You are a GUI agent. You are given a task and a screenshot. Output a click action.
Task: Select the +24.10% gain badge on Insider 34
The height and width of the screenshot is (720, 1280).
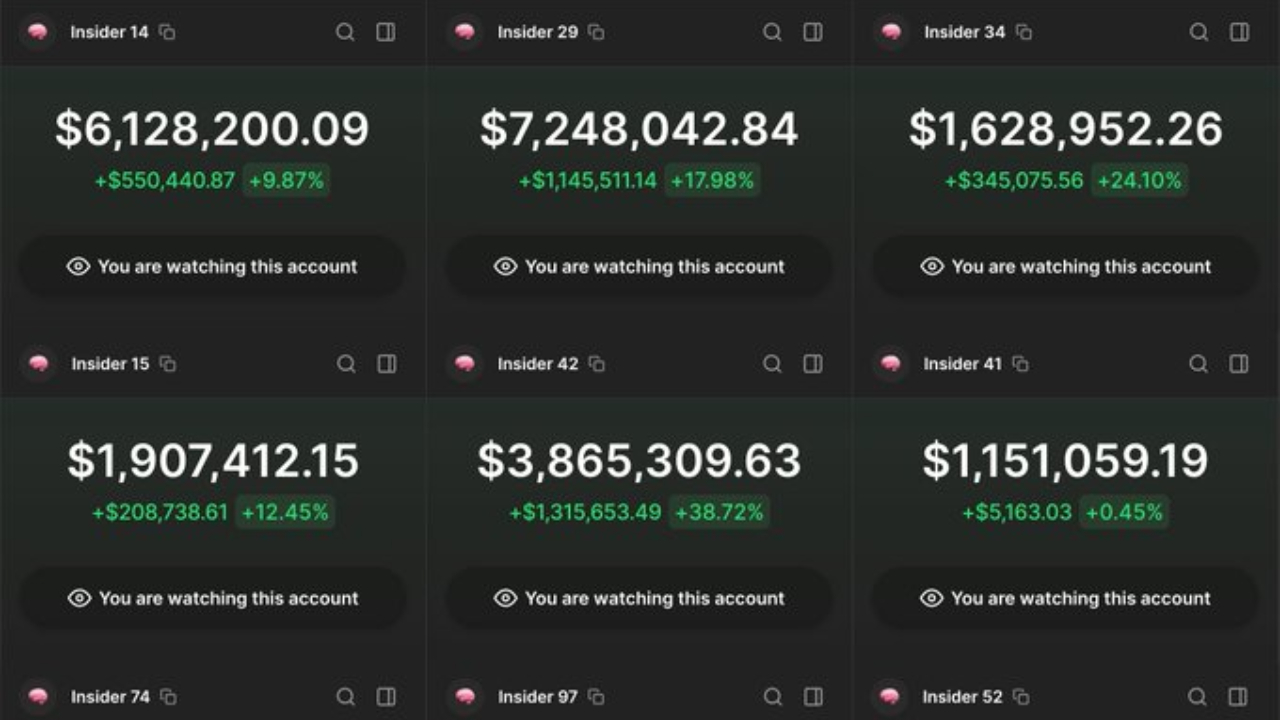(x=1139, y=181)
